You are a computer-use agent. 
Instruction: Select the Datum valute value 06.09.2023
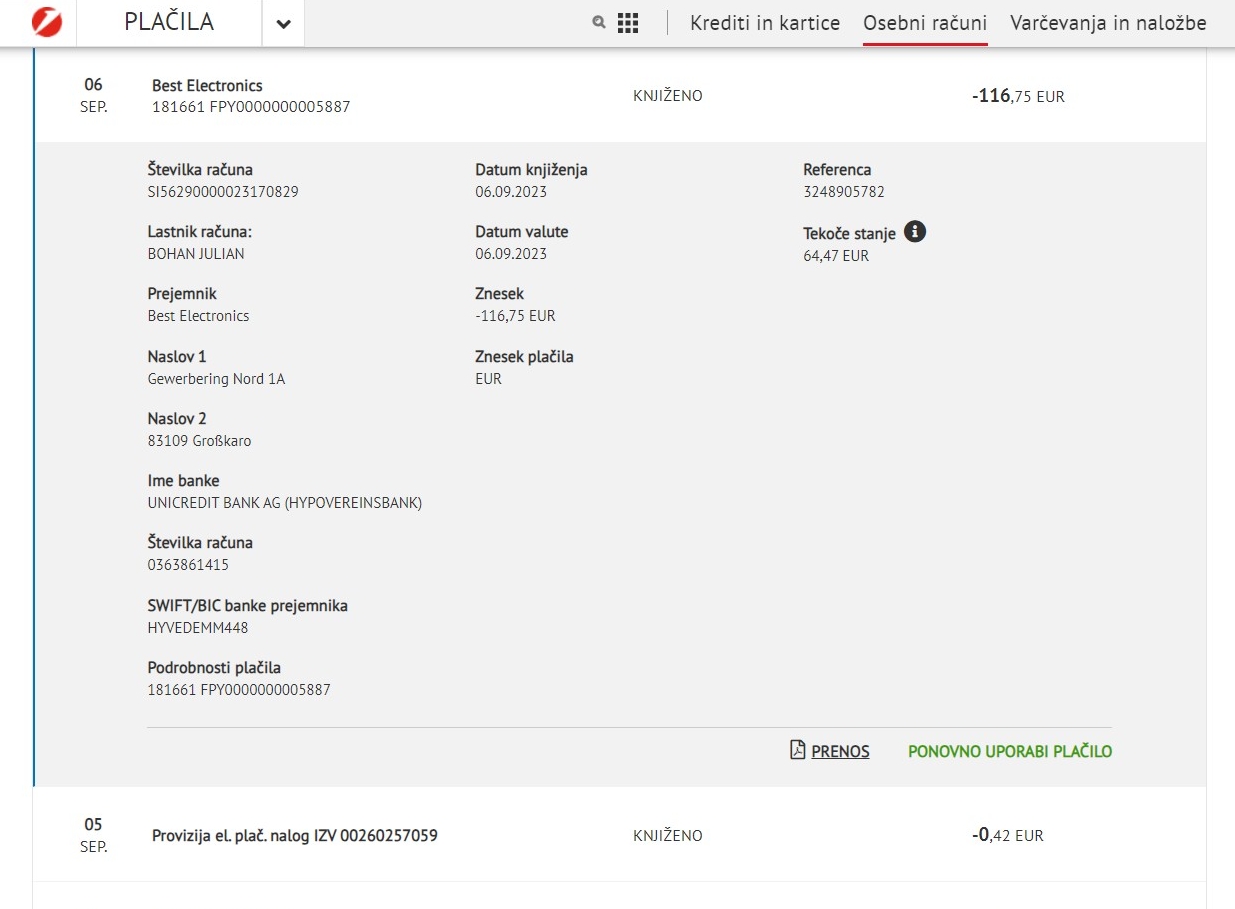click(511, 254)
